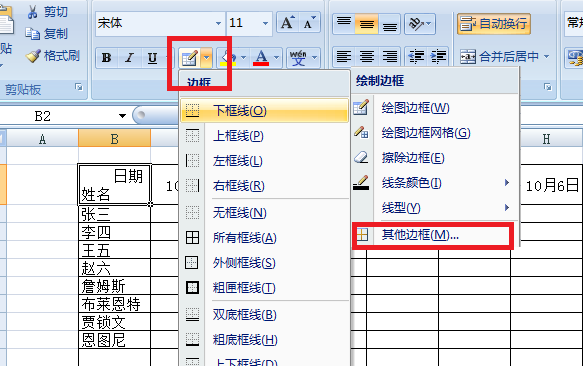
Task: Choose 无框线(N) no border
Action: click(x=264, y=213)
